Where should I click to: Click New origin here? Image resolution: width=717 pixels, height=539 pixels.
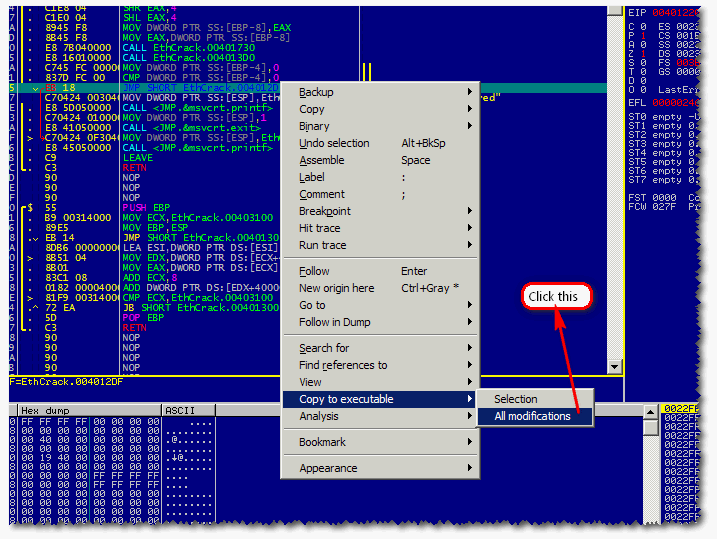tap(337, 288)
